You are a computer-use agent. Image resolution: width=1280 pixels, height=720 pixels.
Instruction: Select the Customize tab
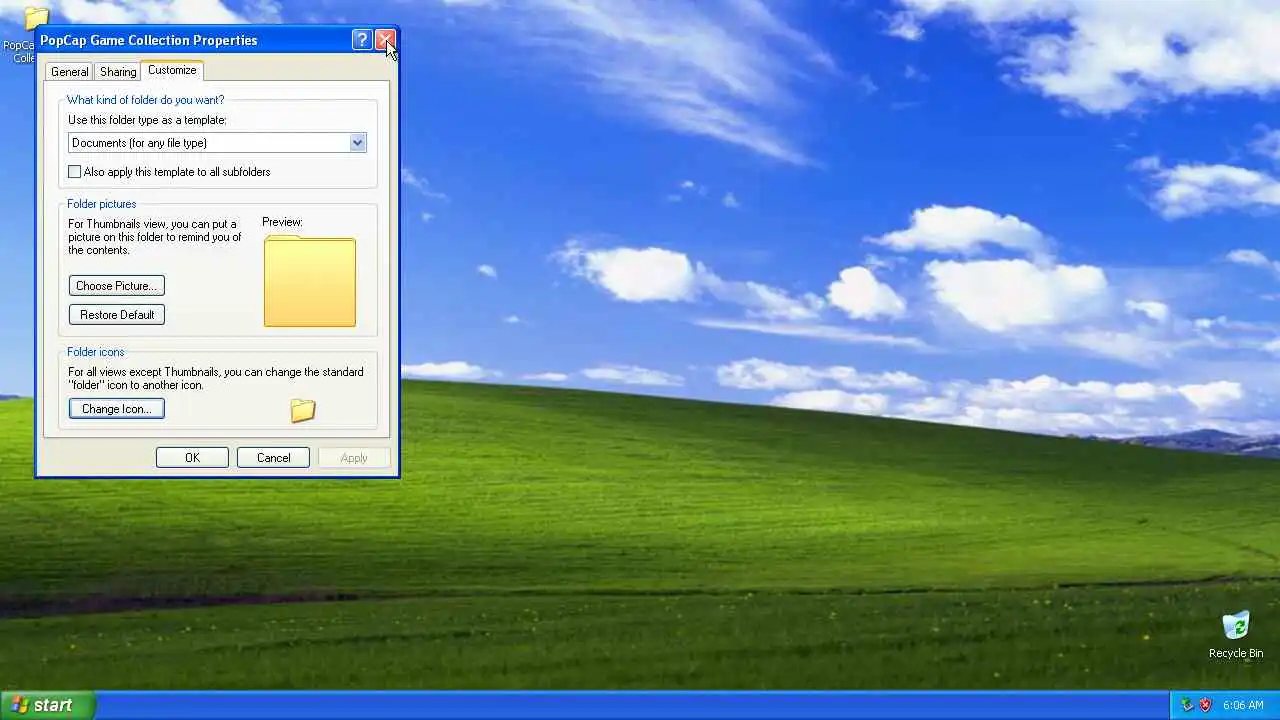(172, 70)
